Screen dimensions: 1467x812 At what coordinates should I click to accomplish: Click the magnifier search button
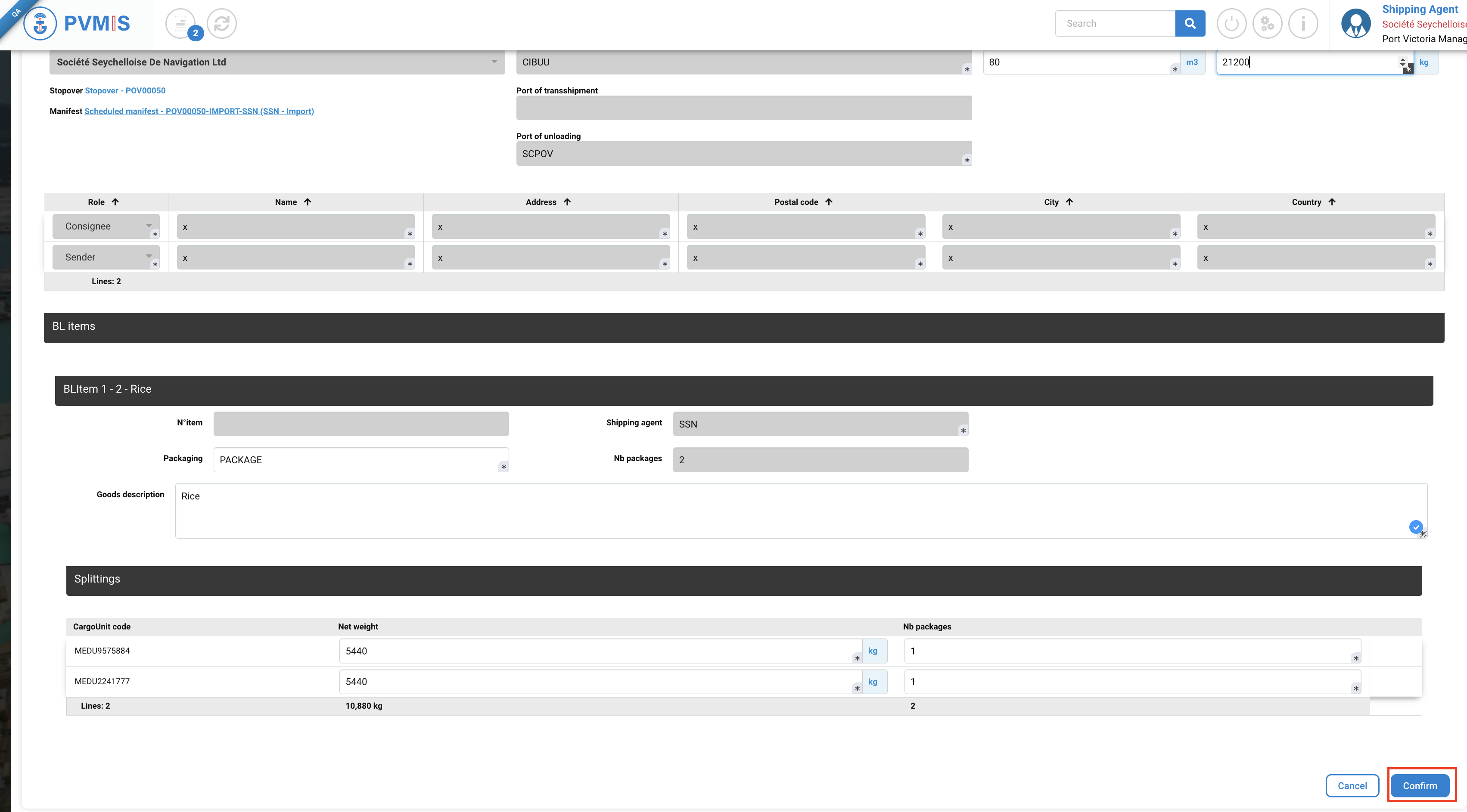click(1190, 23)
